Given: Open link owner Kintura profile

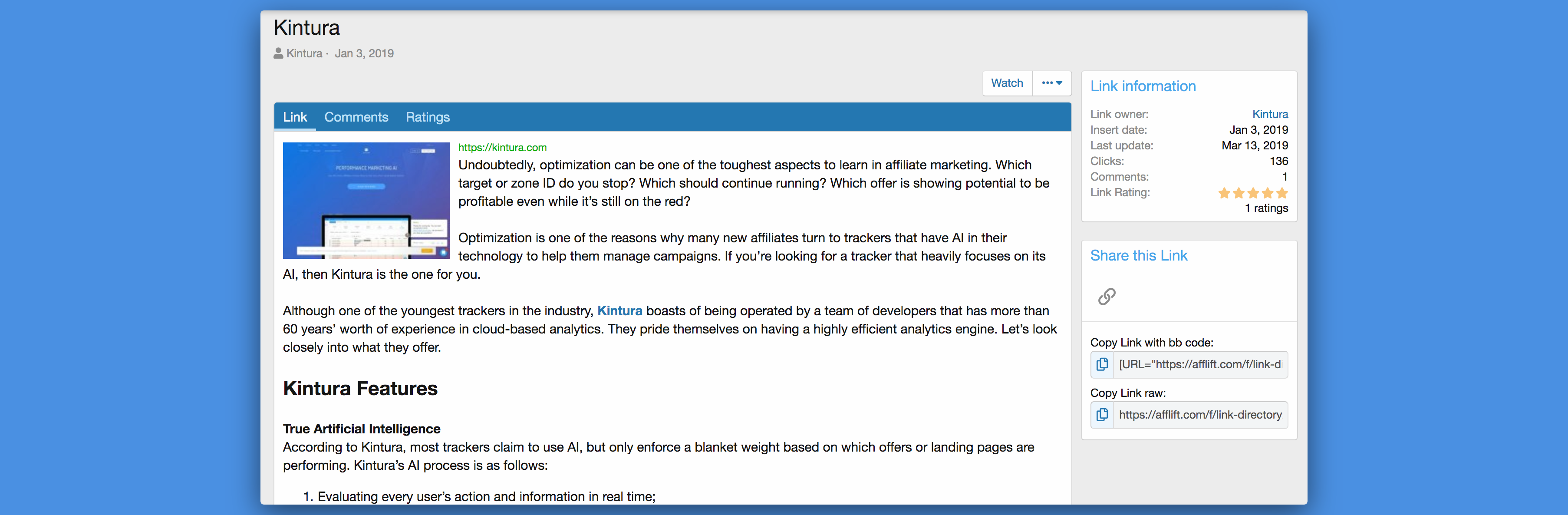Looking at the screenshot, I should click(x=1270, y=114).
